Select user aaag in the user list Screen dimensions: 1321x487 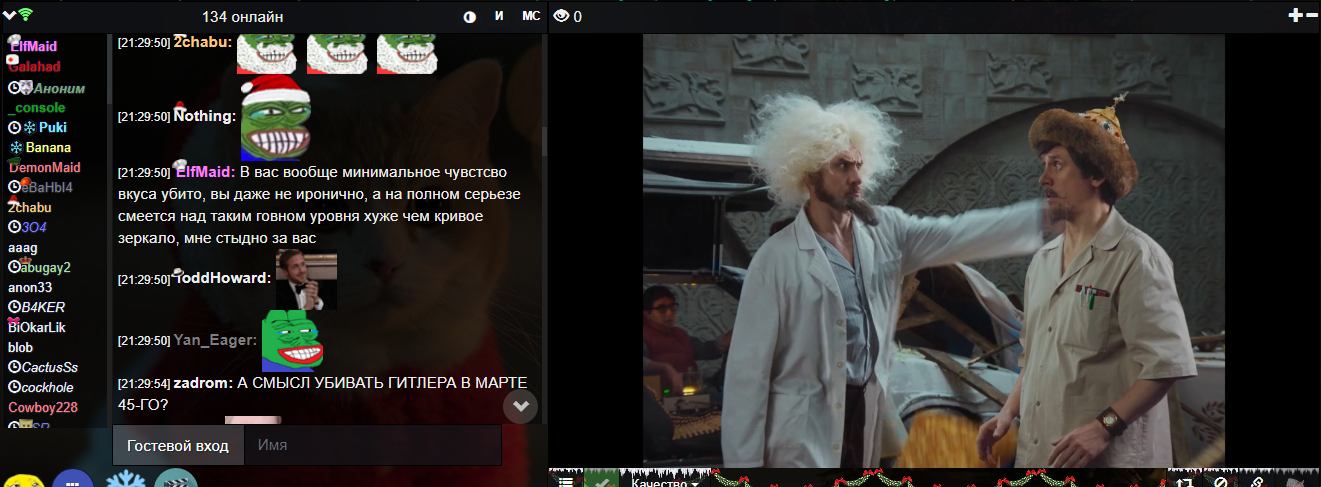point(22,247)
